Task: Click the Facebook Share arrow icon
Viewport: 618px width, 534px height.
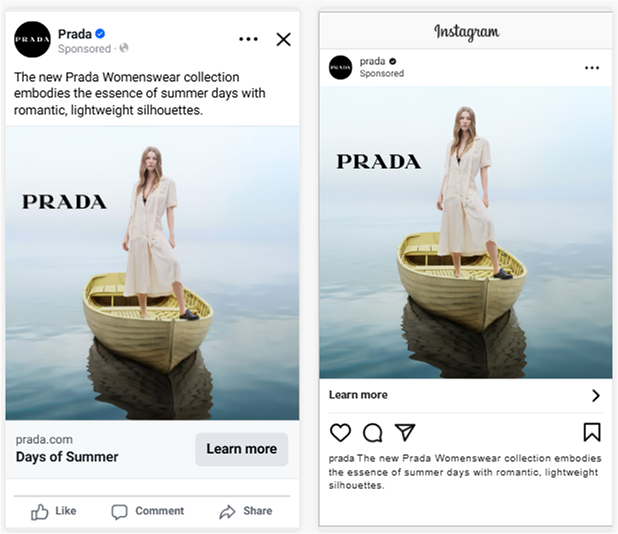Action: tap(227, 512)
